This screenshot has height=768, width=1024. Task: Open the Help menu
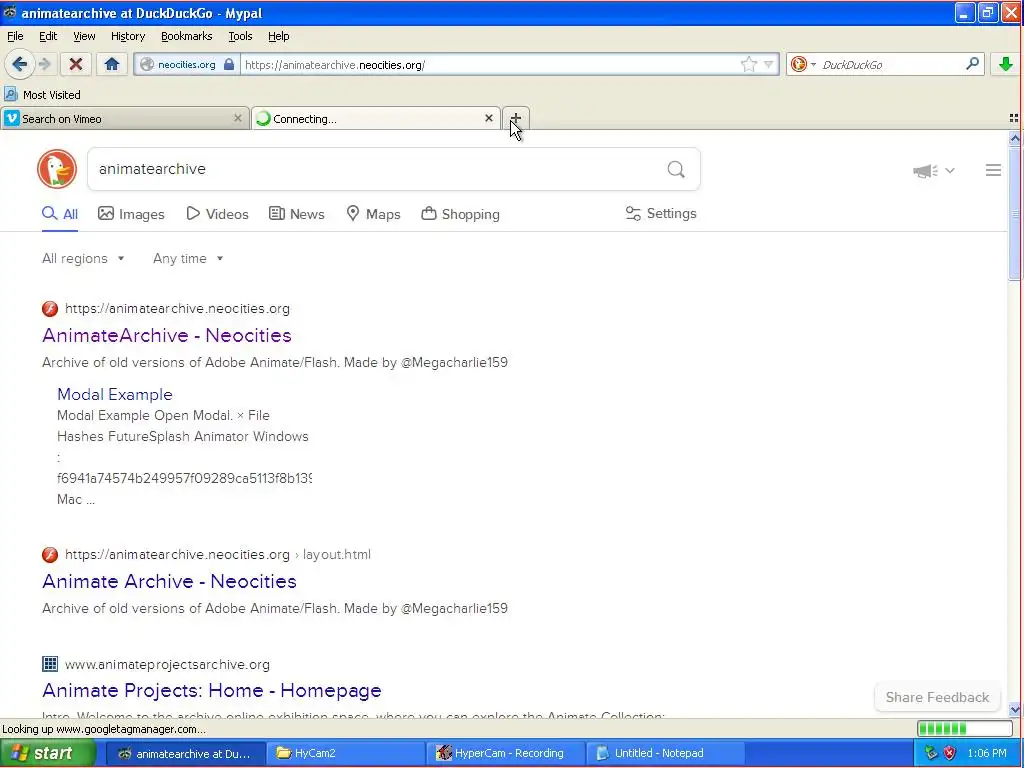278,37
